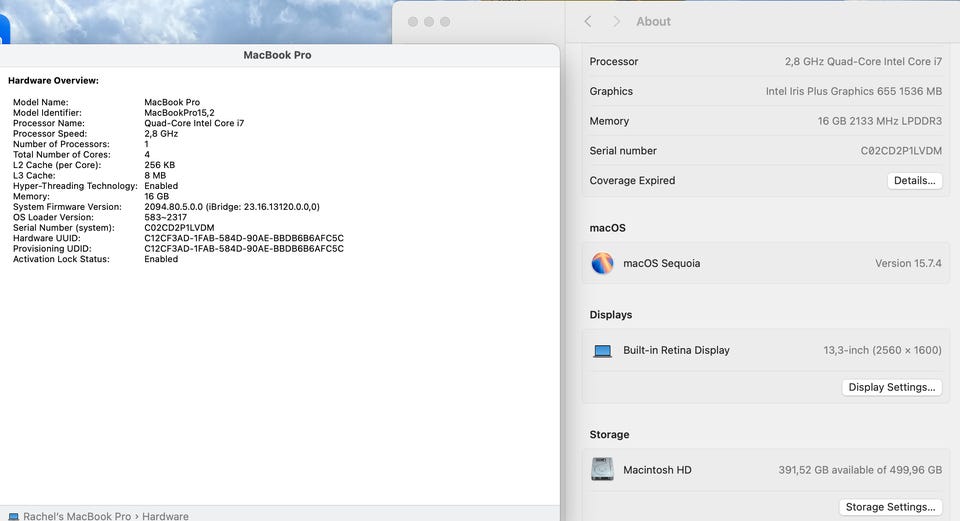The height and width of the screenshot is (521, 960).
Task: Open Storage Settings button
Action: (x=891, y=507)
